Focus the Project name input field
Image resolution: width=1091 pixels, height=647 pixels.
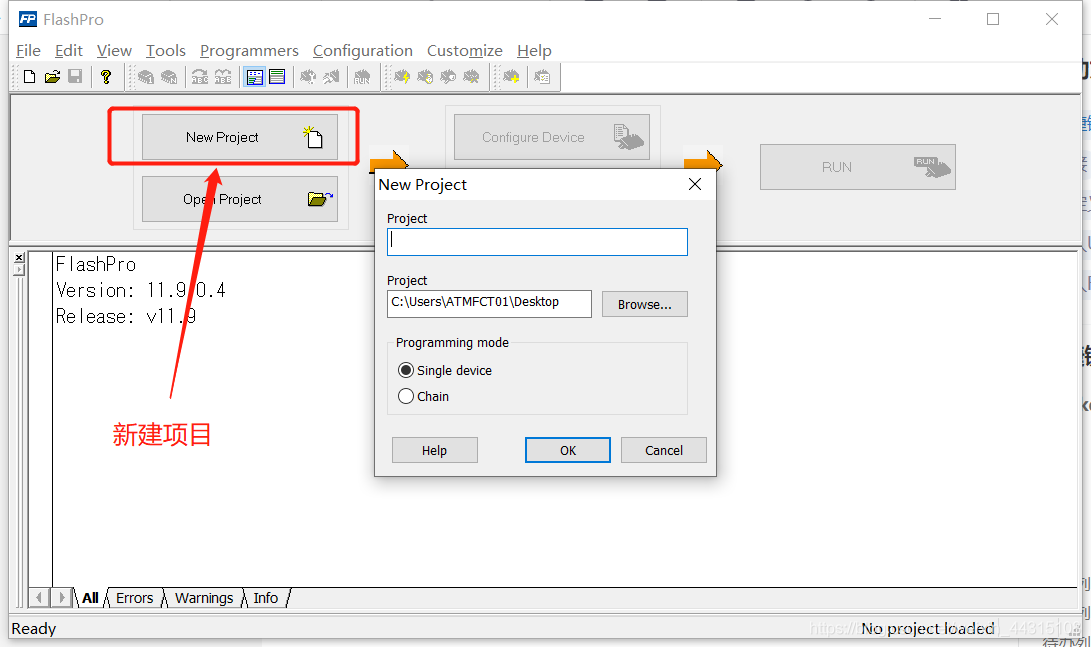point(537,242)
